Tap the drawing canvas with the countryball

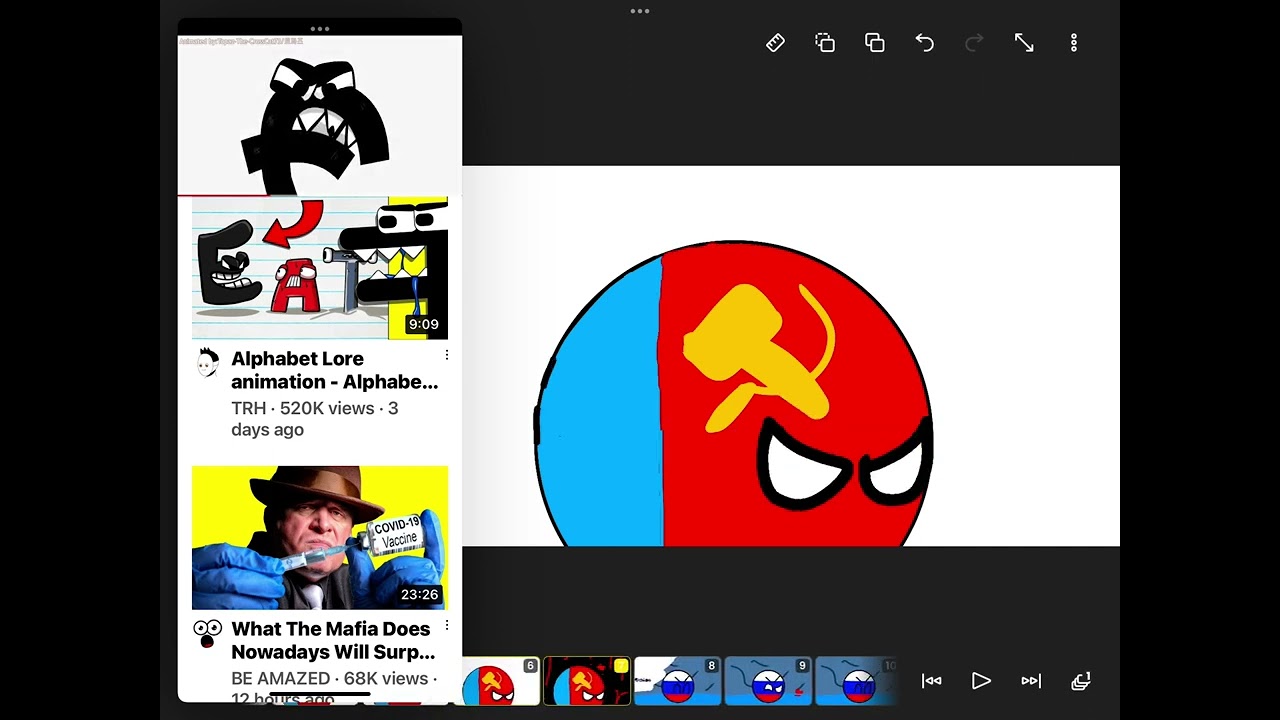[791, 356]
